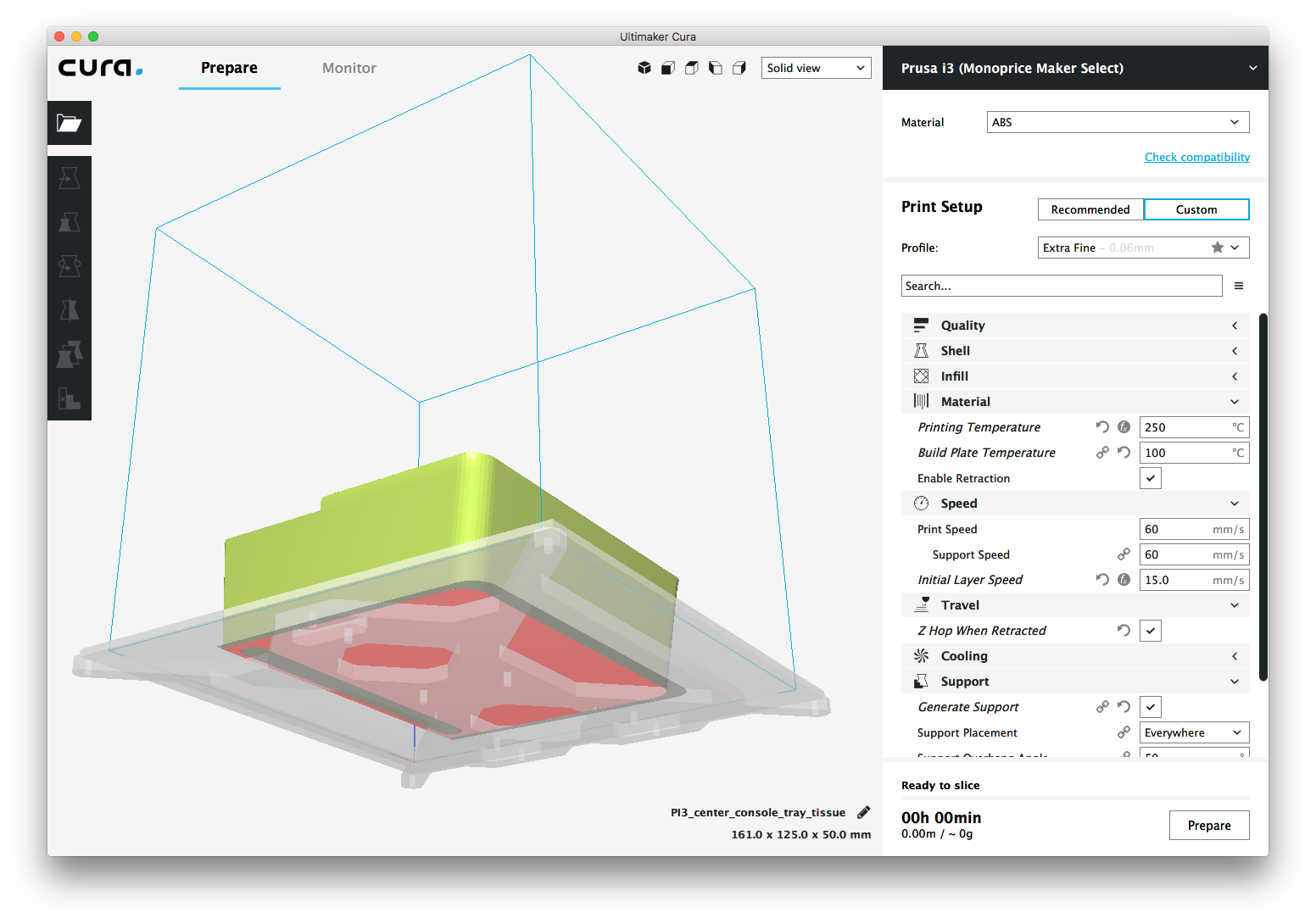1316x924 pixels.
Task: Click the Cura logo
Action: pos(100,68)
